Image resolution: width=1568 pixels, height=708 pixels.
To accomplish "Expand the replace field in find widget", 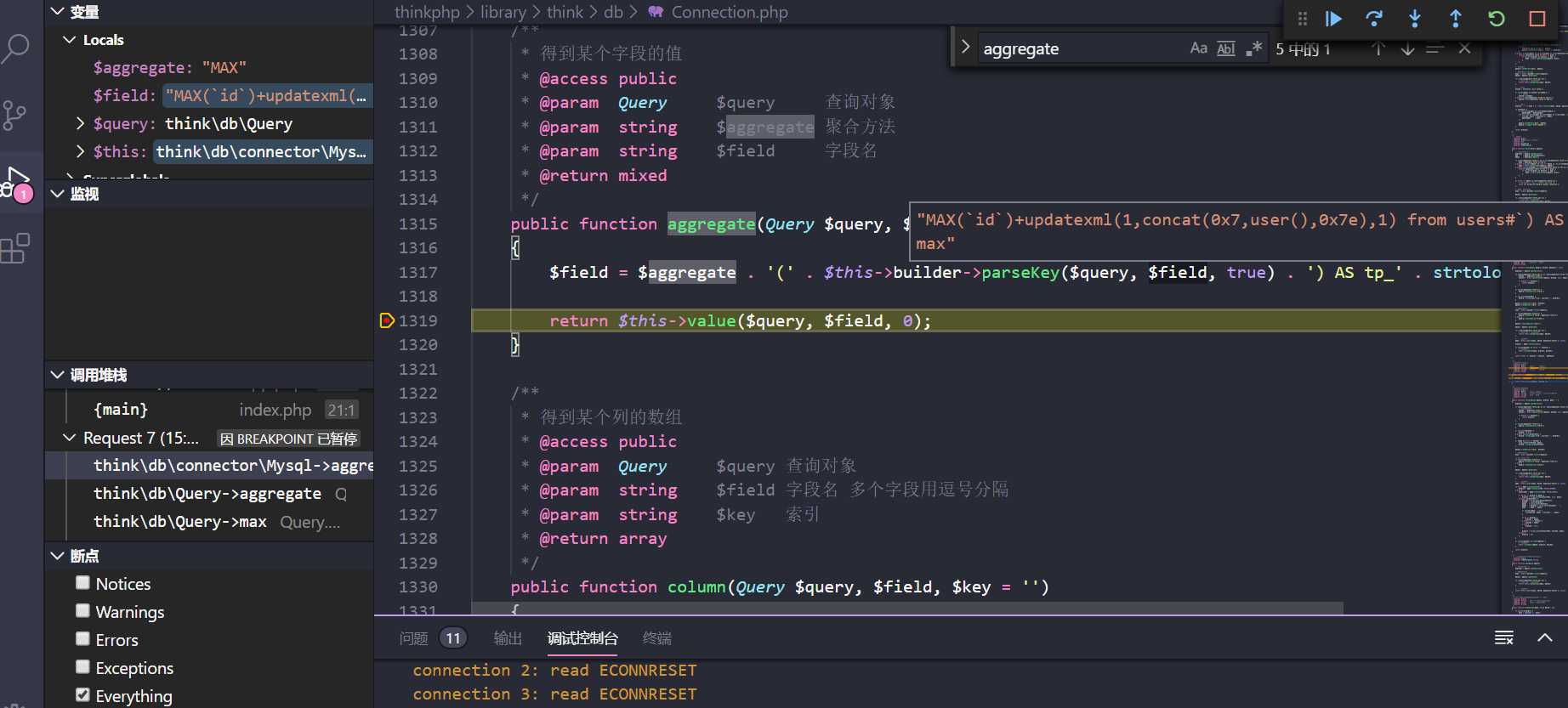I will (965, 48).
